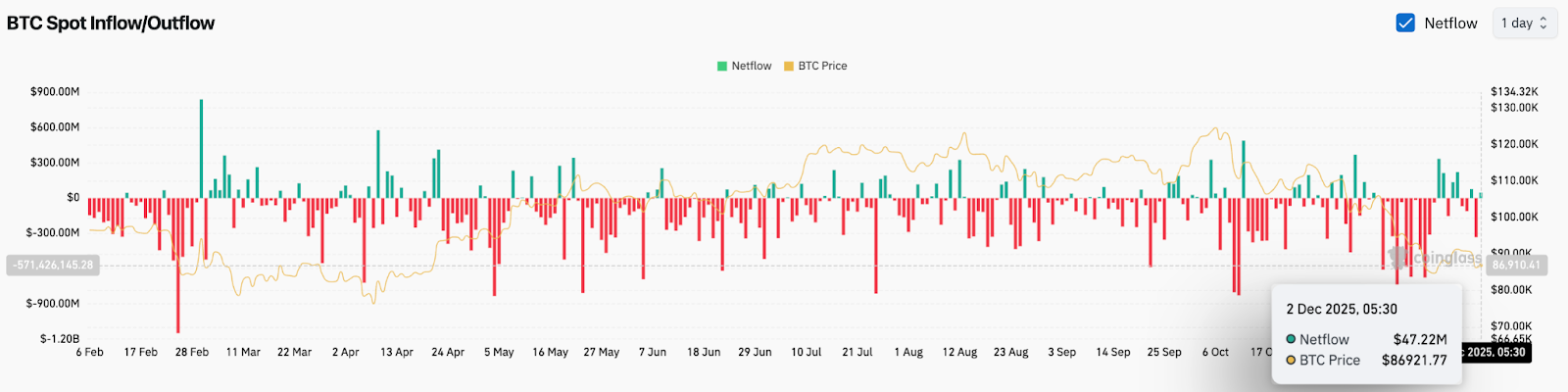
Task: Click the orange BTC Price dot in tooltip
Action: coord(1291,360)
